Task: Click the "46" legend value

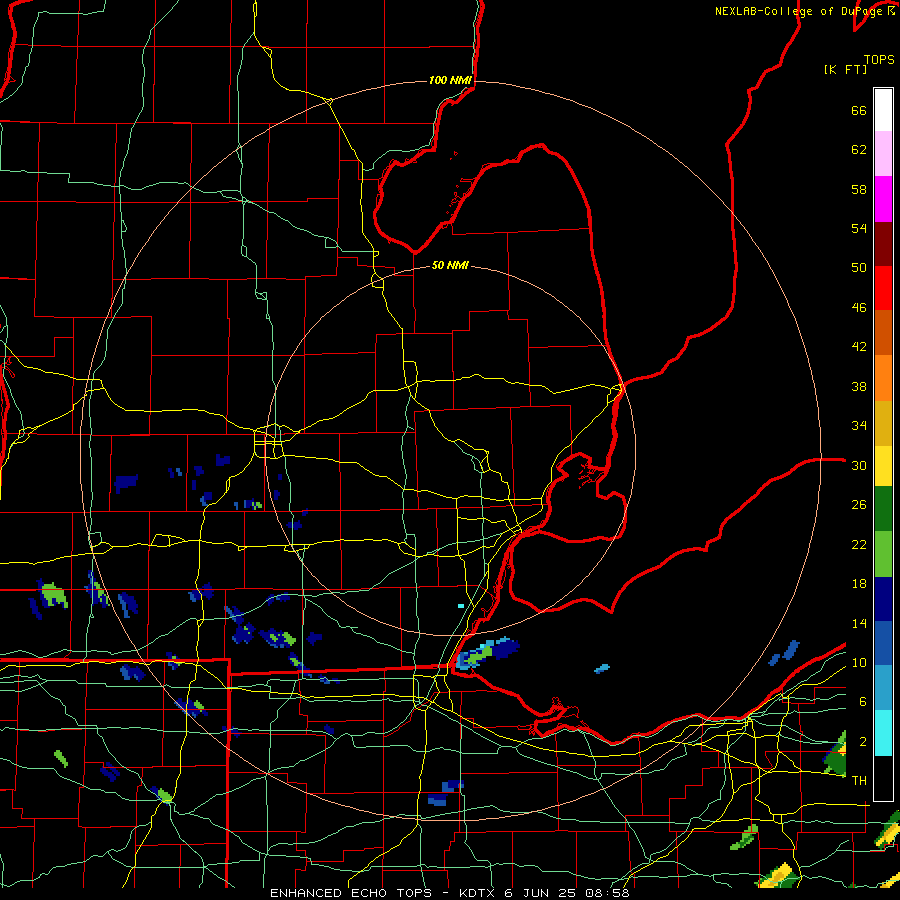Action: point(859,308)
